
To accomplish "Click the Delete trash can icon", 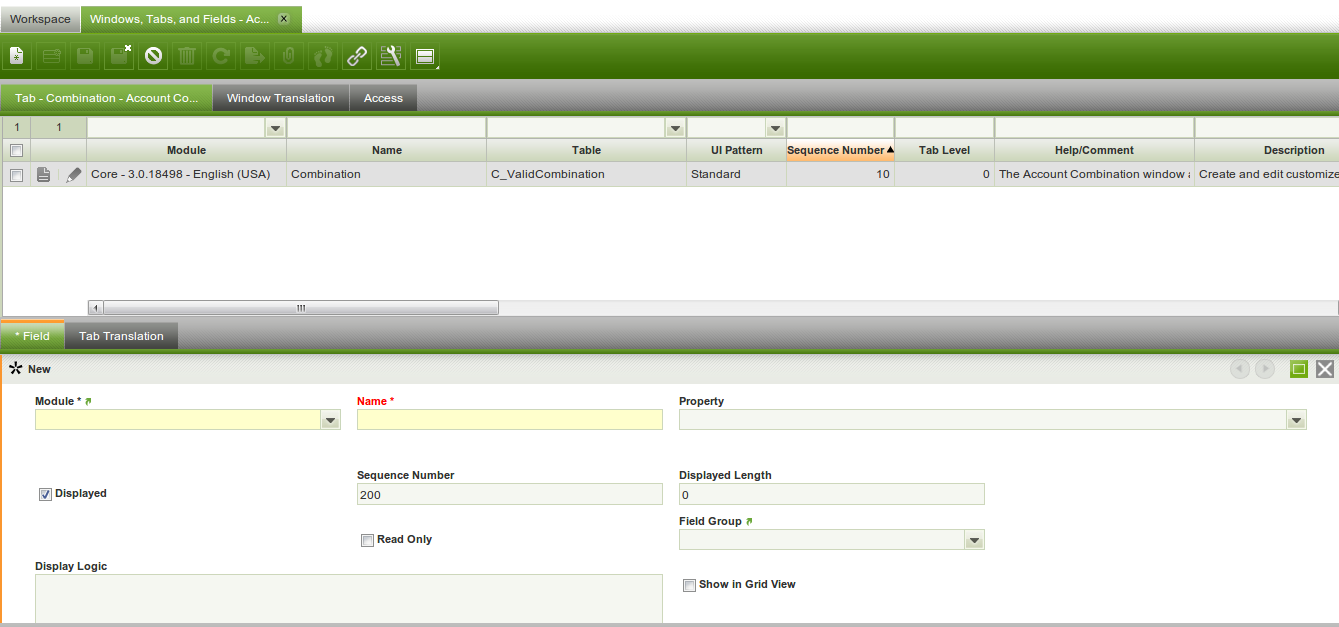I will pyautogui.click(x=187, y=56).
